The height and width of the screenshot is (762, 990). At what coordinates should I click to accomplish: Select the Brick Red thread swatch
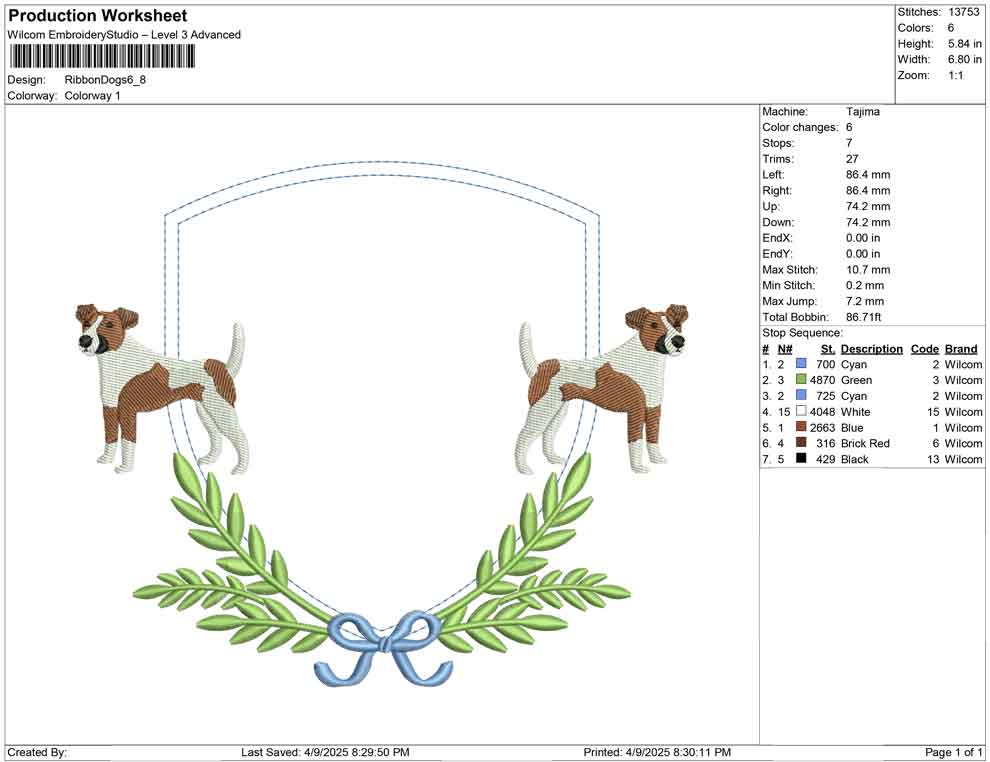[x=799, y=443]
